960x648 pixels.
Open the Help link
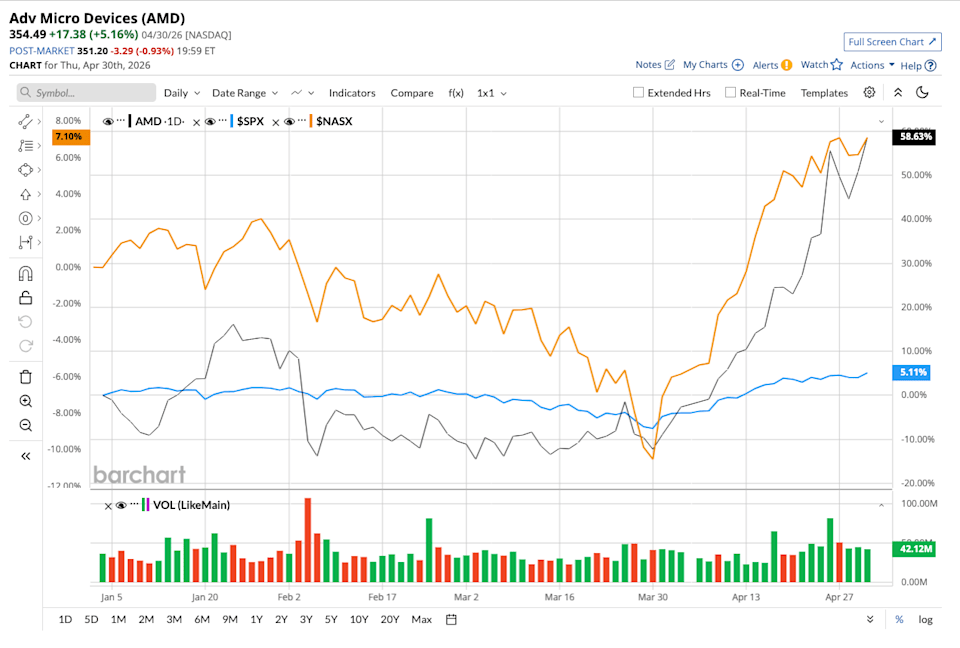918,66
